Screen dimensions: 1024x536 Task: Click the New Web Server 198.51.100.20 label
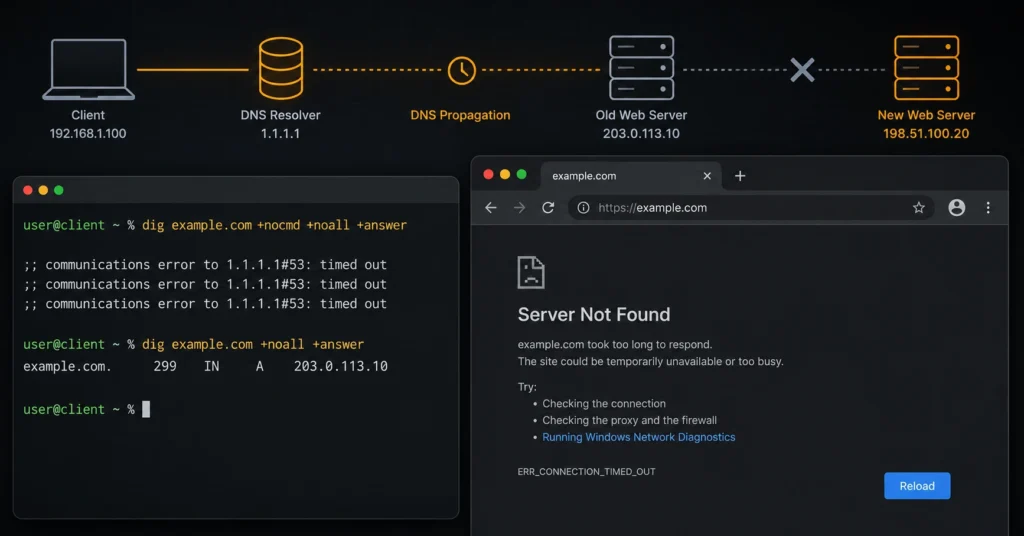[x=926, y=124]
